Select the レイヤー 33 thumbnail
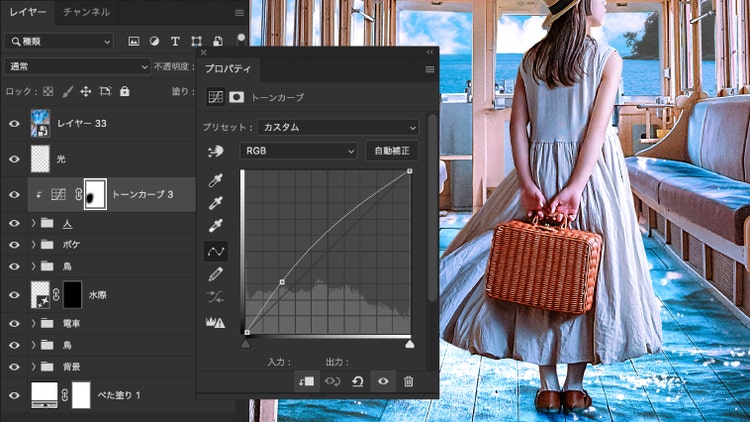The height and width of the screenshot is (422, 750). (x=40, y=123)
